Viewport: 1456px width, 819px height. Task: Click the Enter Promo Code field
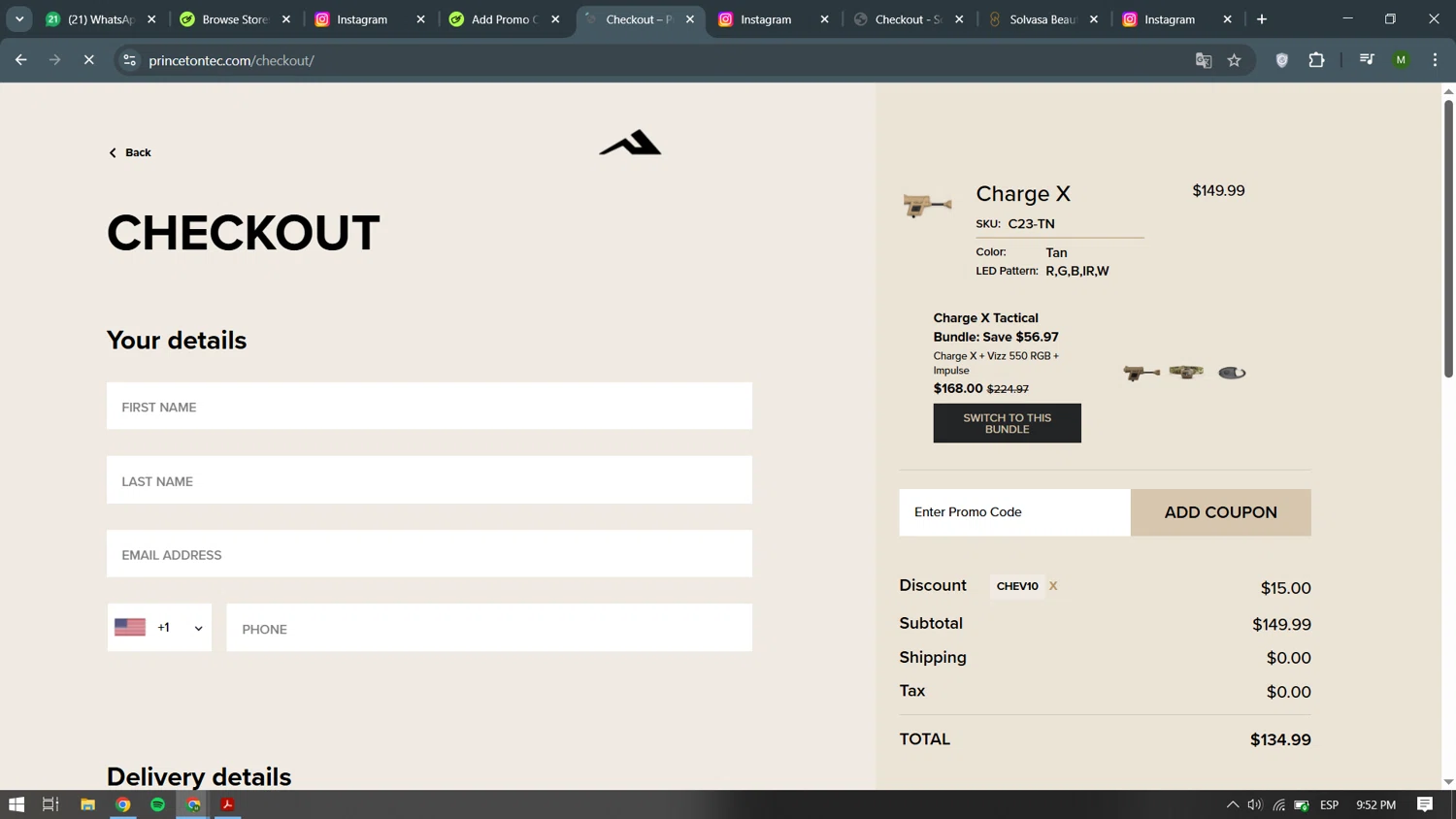pyautogui.click(x=1014, y=512)
